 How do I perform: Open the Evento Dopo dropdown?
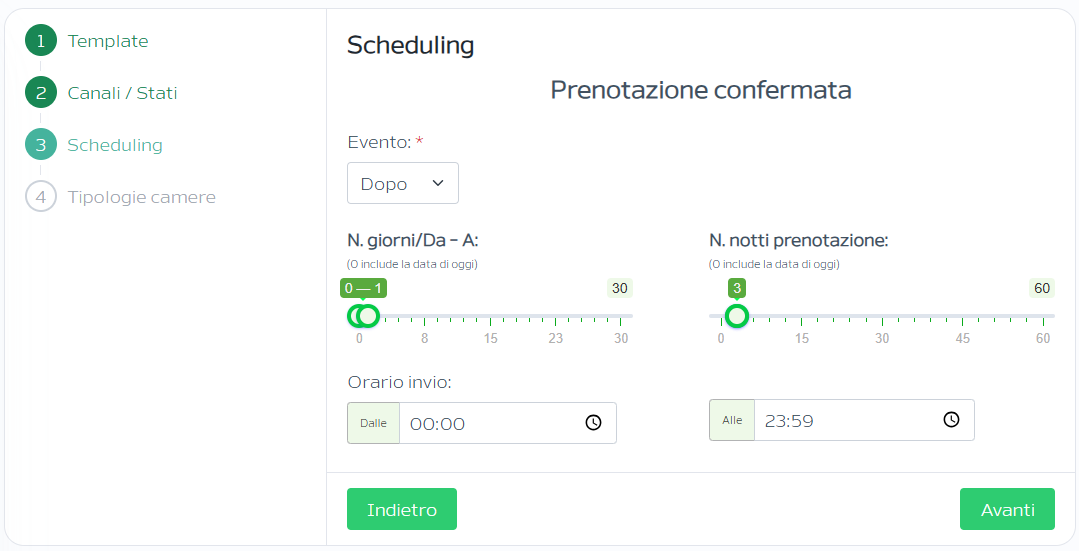[x=403, y=183]
